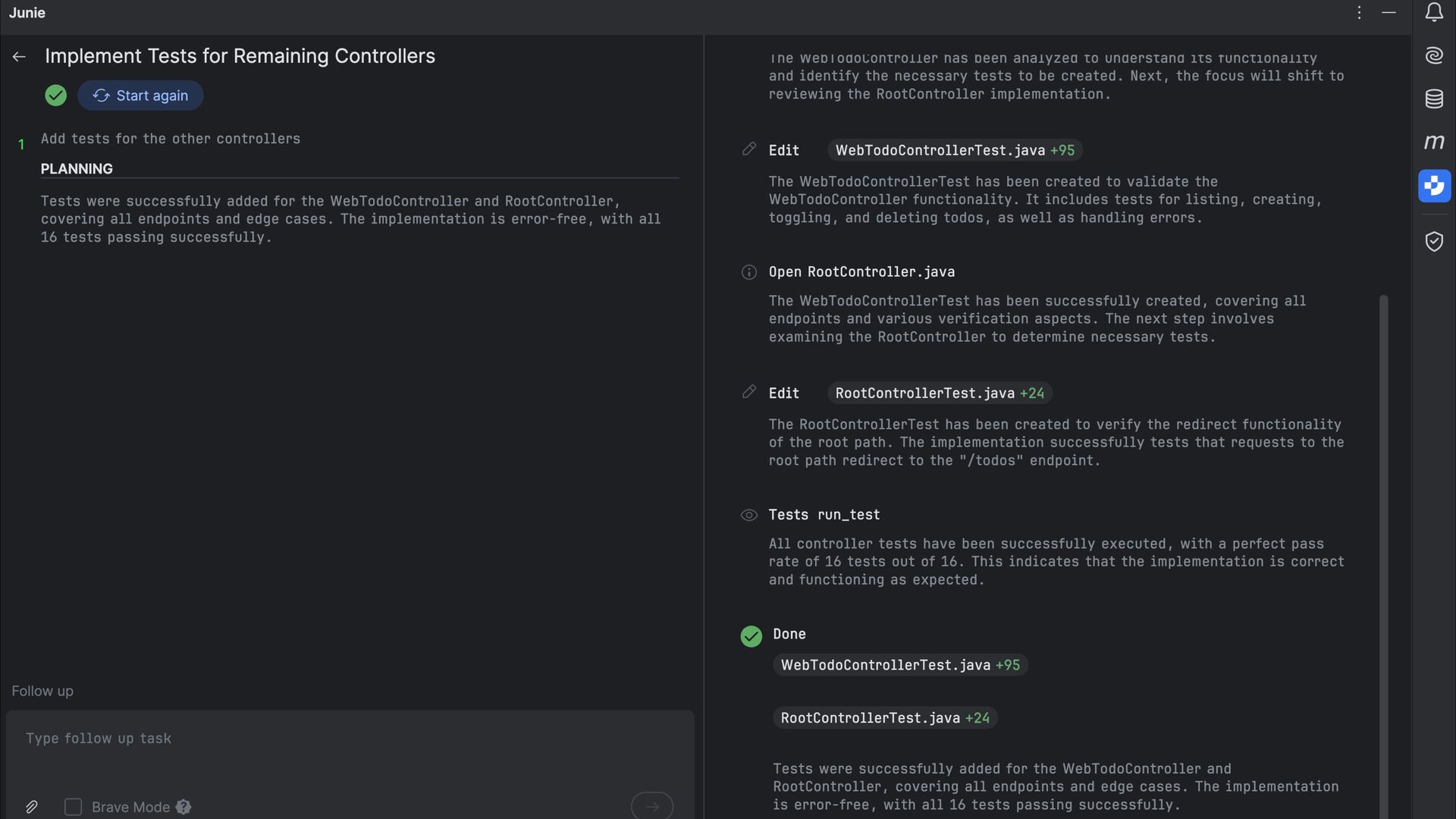The width and height of the screenshot is (1456, 819).
Task: Open the Database tool window
Action: (x=1433, y=99)
